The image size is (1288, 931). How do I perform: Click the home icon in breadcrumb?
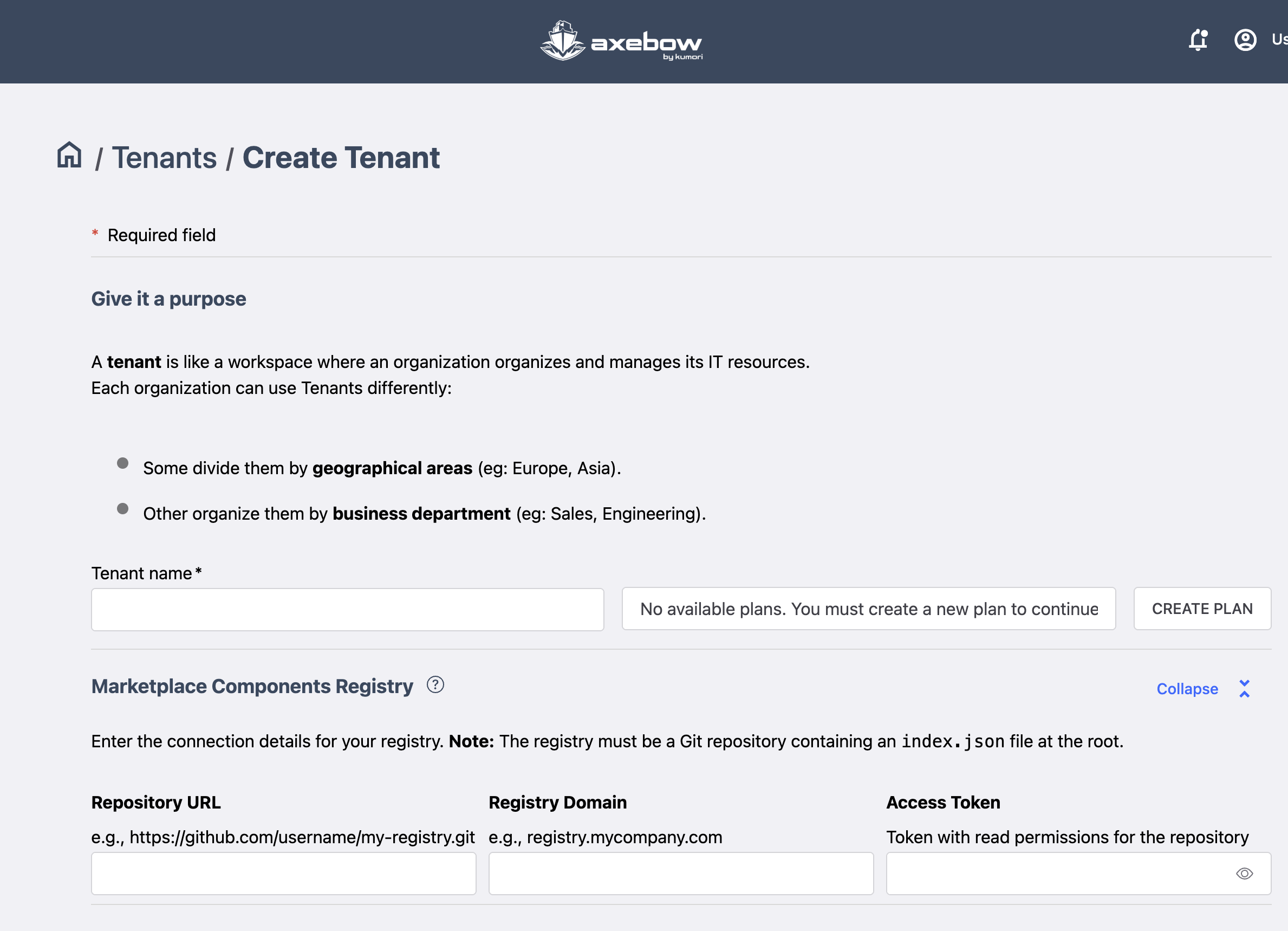coord(69,155)
